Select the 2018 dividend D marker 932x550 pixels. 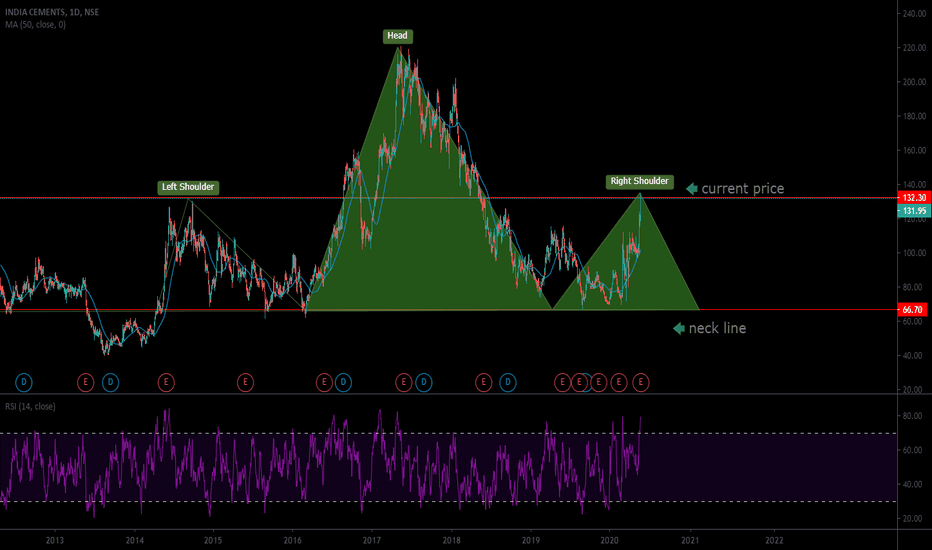click(x=508, y=382)
